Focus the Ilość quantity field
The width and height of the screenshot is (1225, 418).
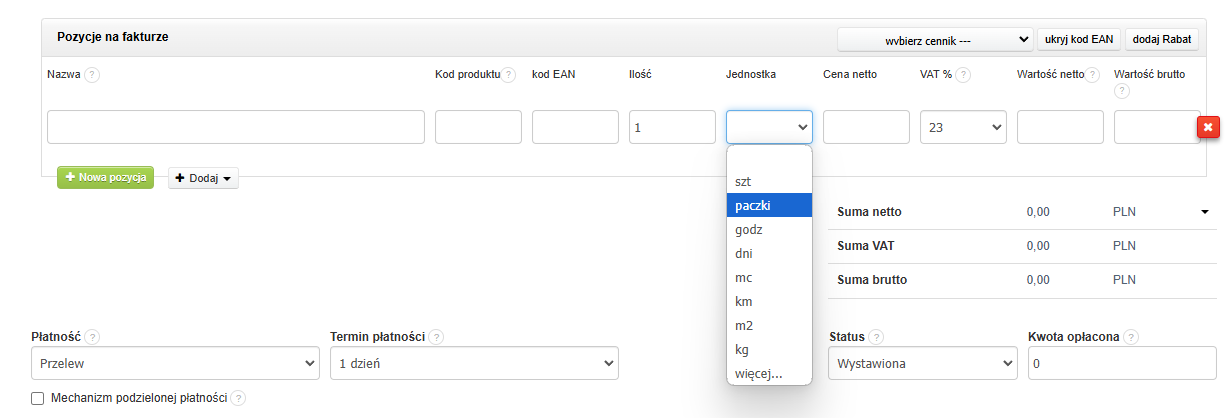(x=672, y=127)
